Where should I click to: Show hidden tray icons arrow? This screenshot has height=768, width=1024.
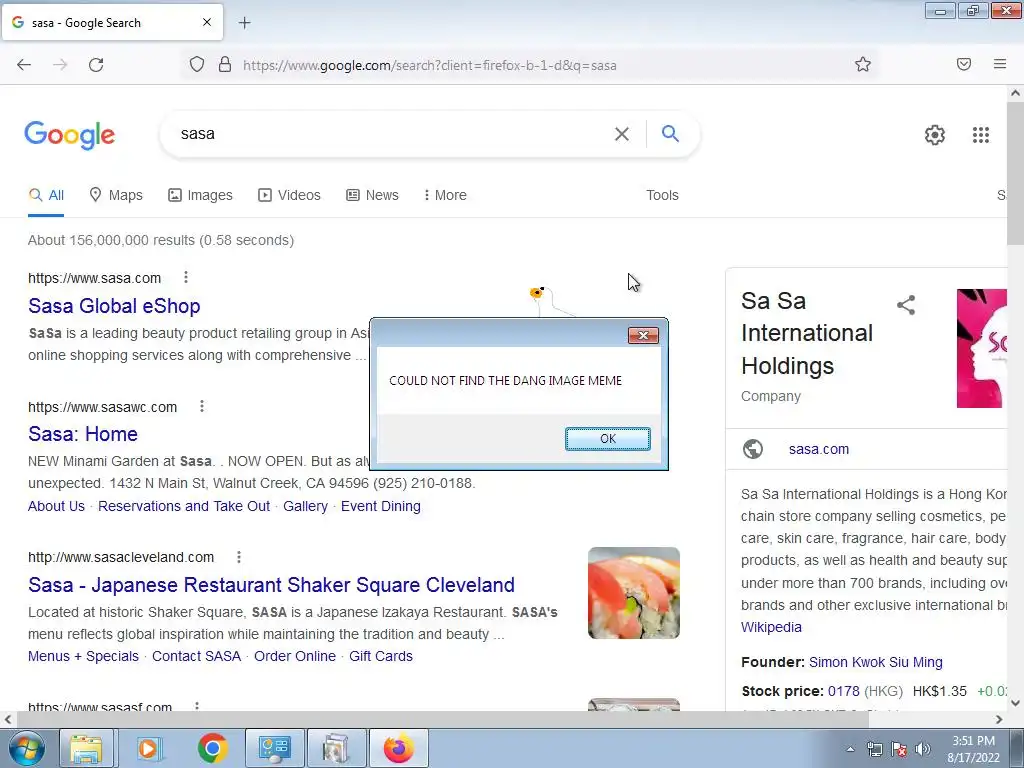pyautogui.click(x=850, y=749)
